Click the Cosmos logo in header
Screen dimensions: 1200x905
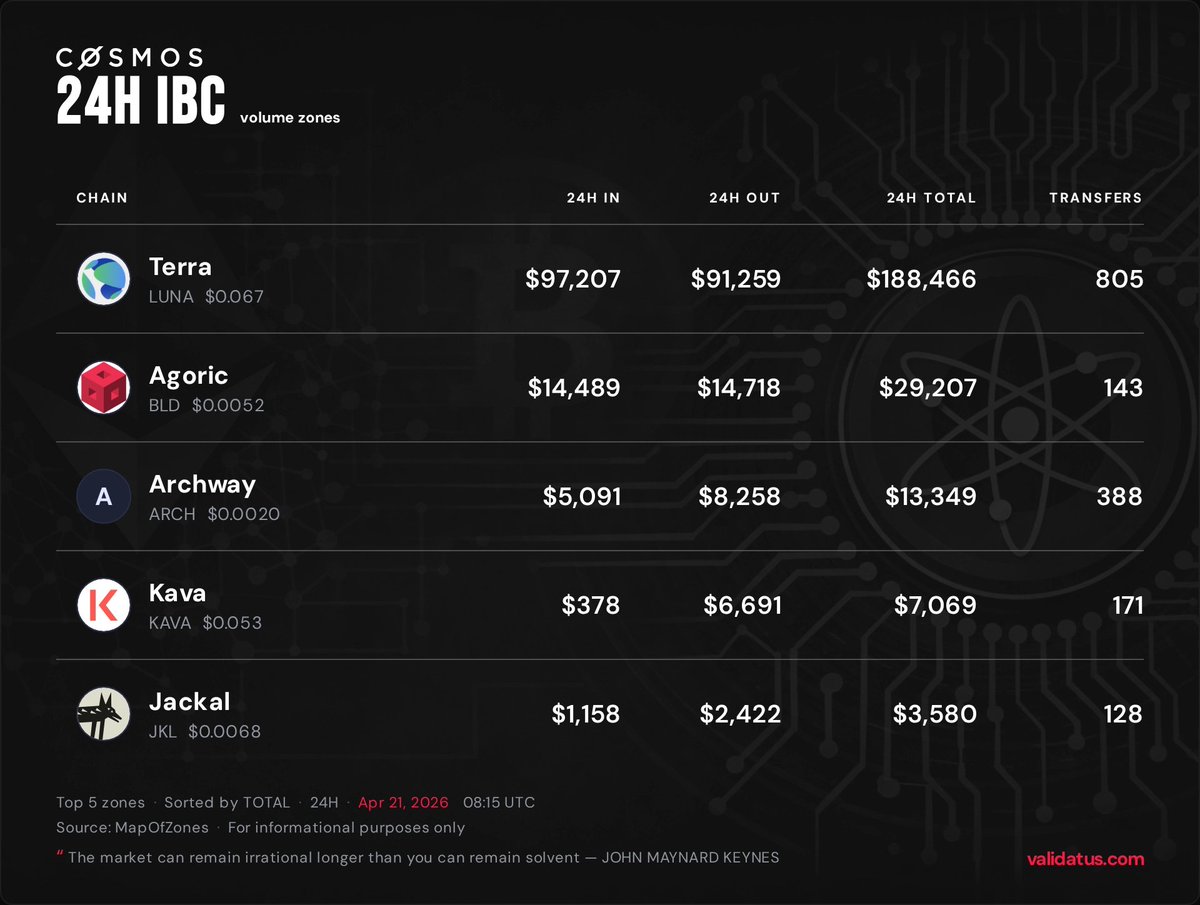coord(129,58)
